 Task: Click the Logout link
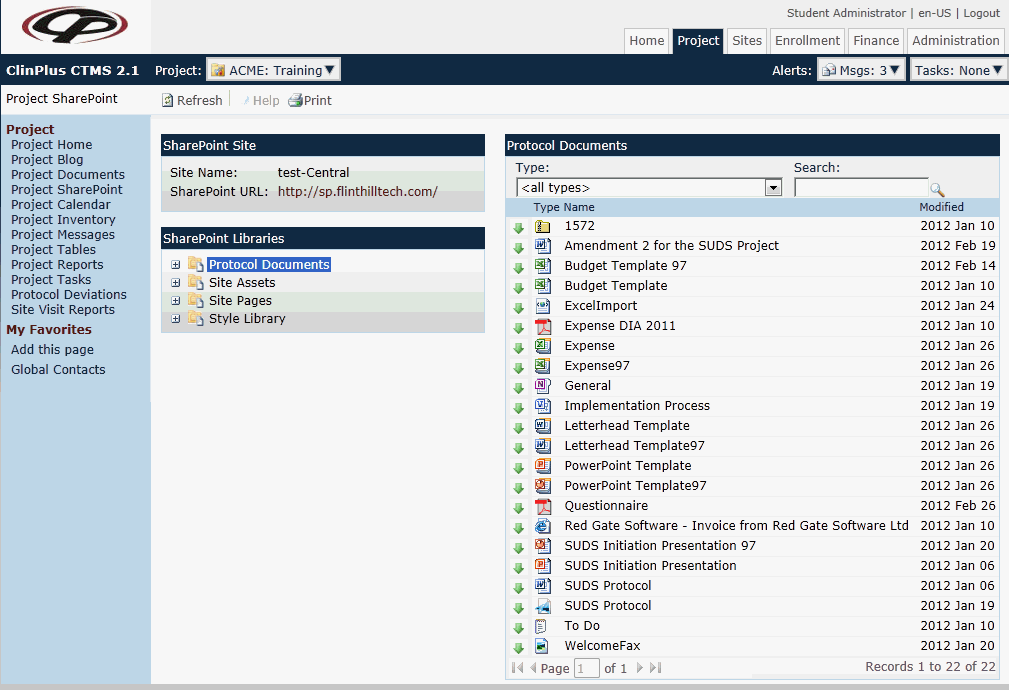pyautogui.click(x=981, y=13)
